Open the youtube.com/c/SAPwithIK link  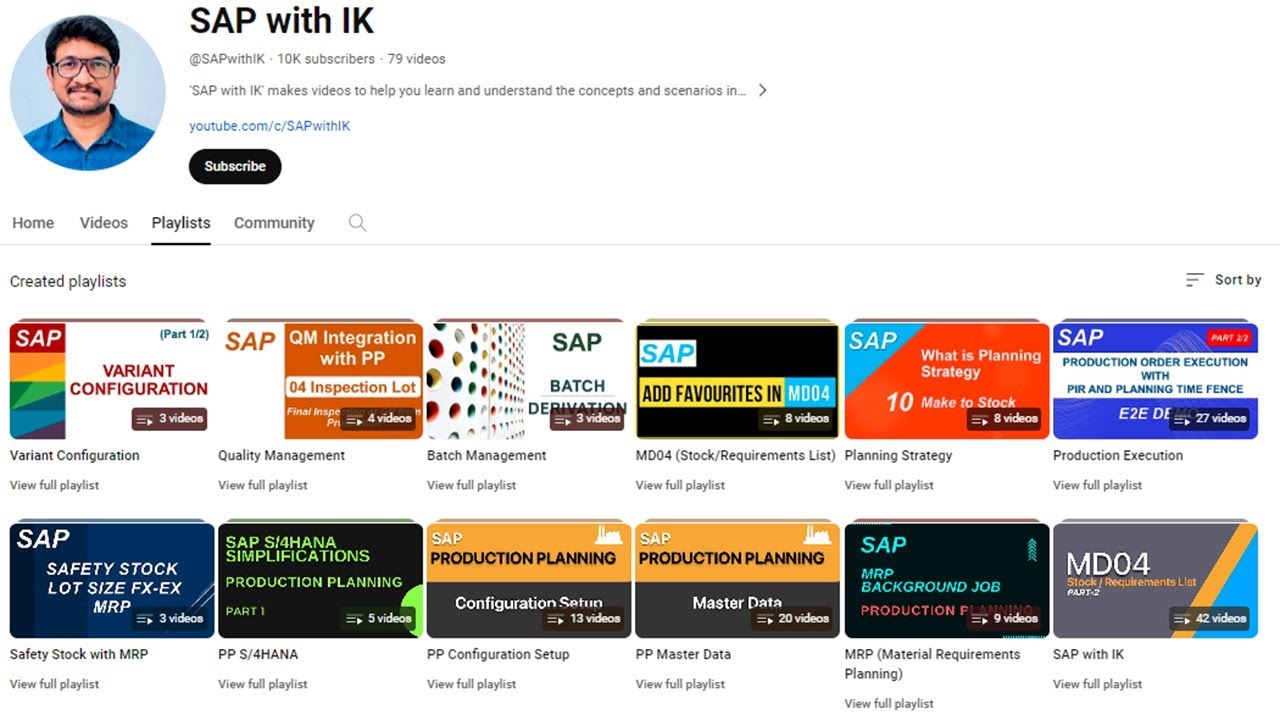(269, 126)
